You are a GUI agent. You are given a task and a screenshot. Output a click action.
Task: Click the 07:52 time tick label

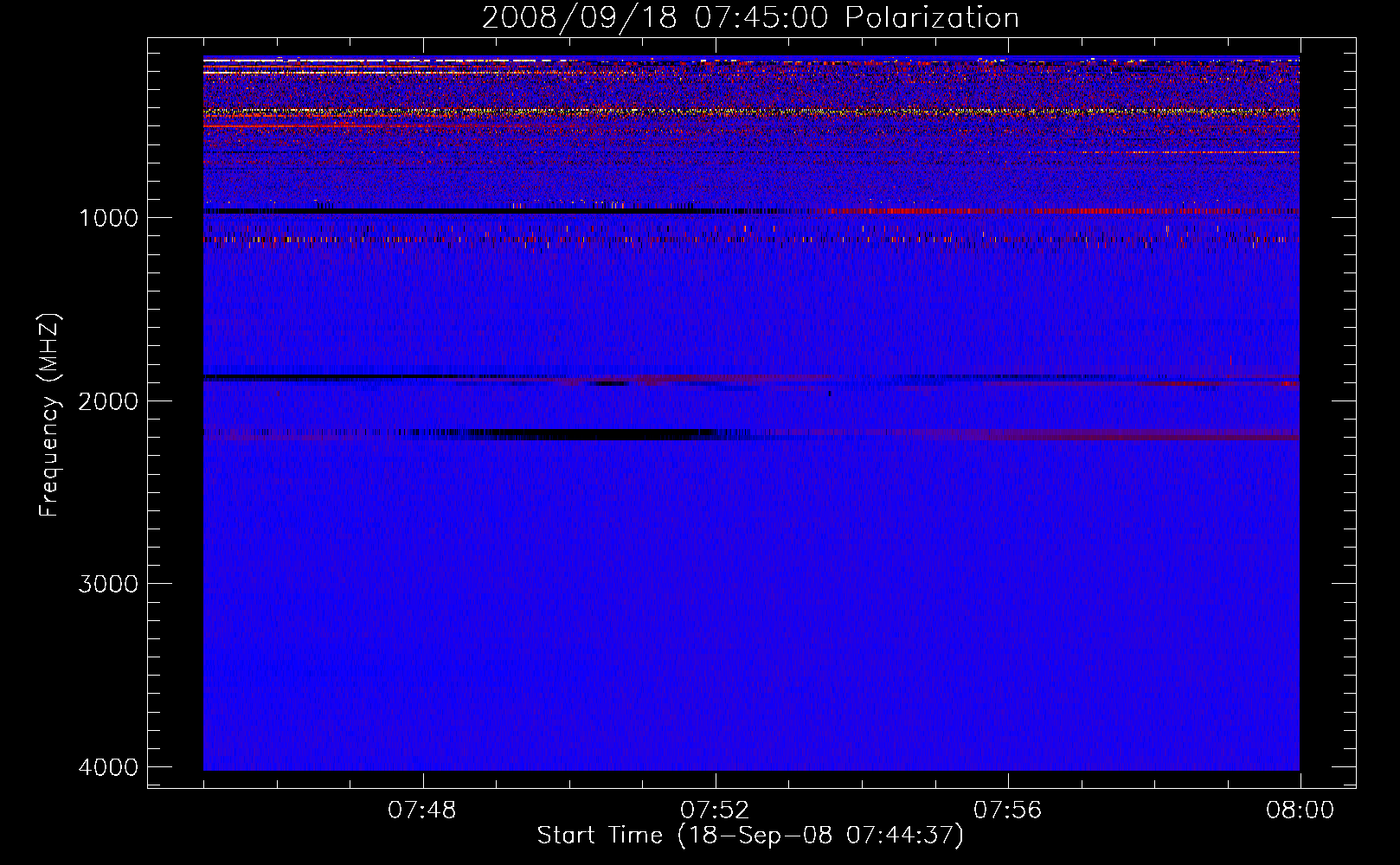pos(715,811)
